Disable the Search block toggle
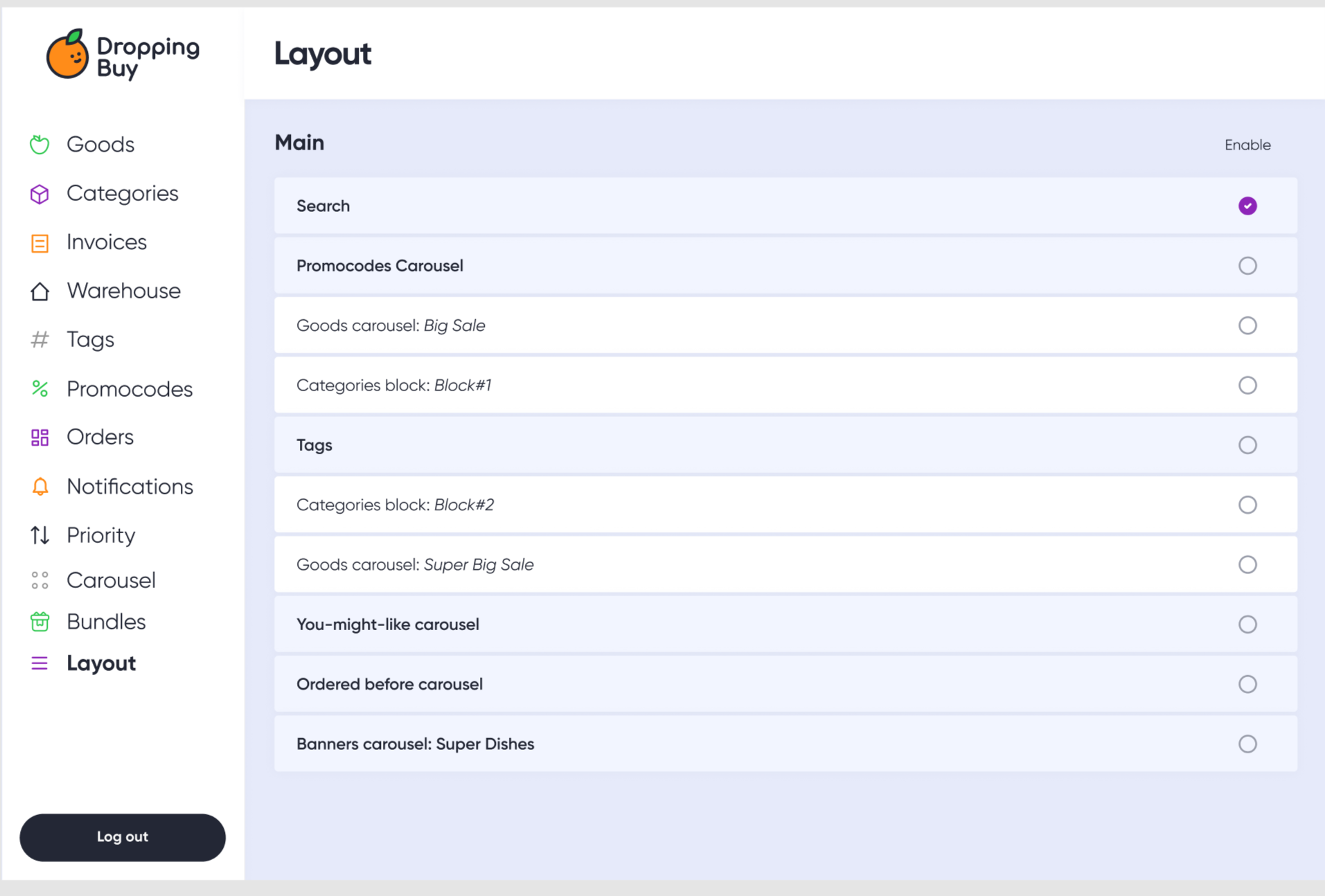This screenshot has width=1325, height=896. pyautogui.click(x=1247, y=206)
